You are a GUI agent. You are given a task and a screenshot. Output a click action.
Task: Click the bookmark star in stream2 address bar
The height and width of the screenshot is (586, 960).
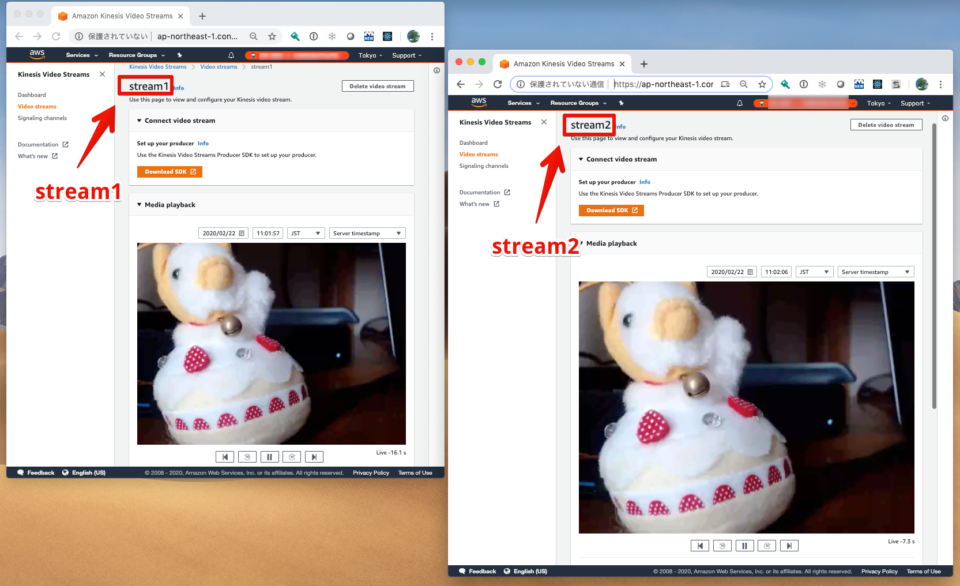pos(762,85)
